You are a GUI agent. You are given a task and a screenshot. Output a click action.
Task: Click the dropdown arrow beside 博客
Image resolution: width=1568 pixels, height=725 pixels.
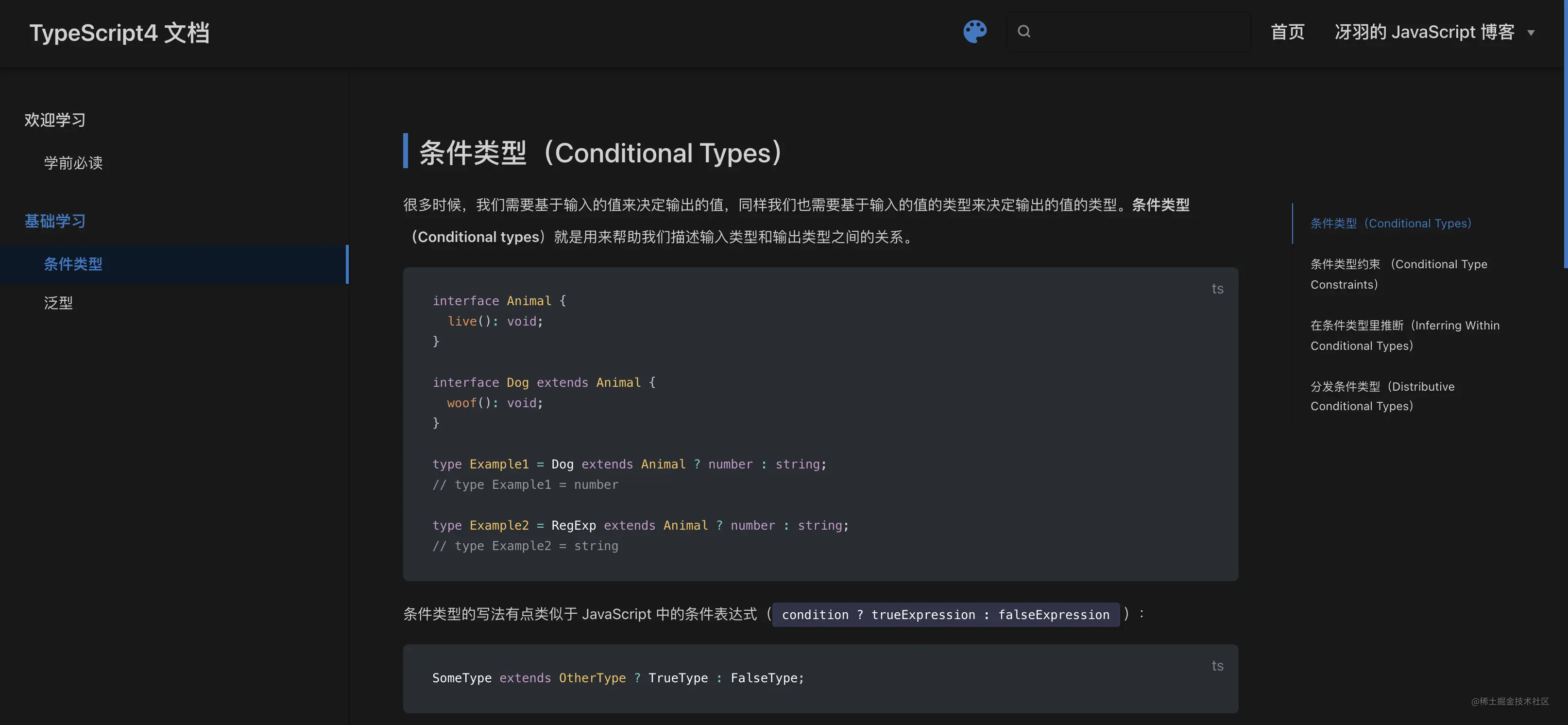(x=1531, y=33)
